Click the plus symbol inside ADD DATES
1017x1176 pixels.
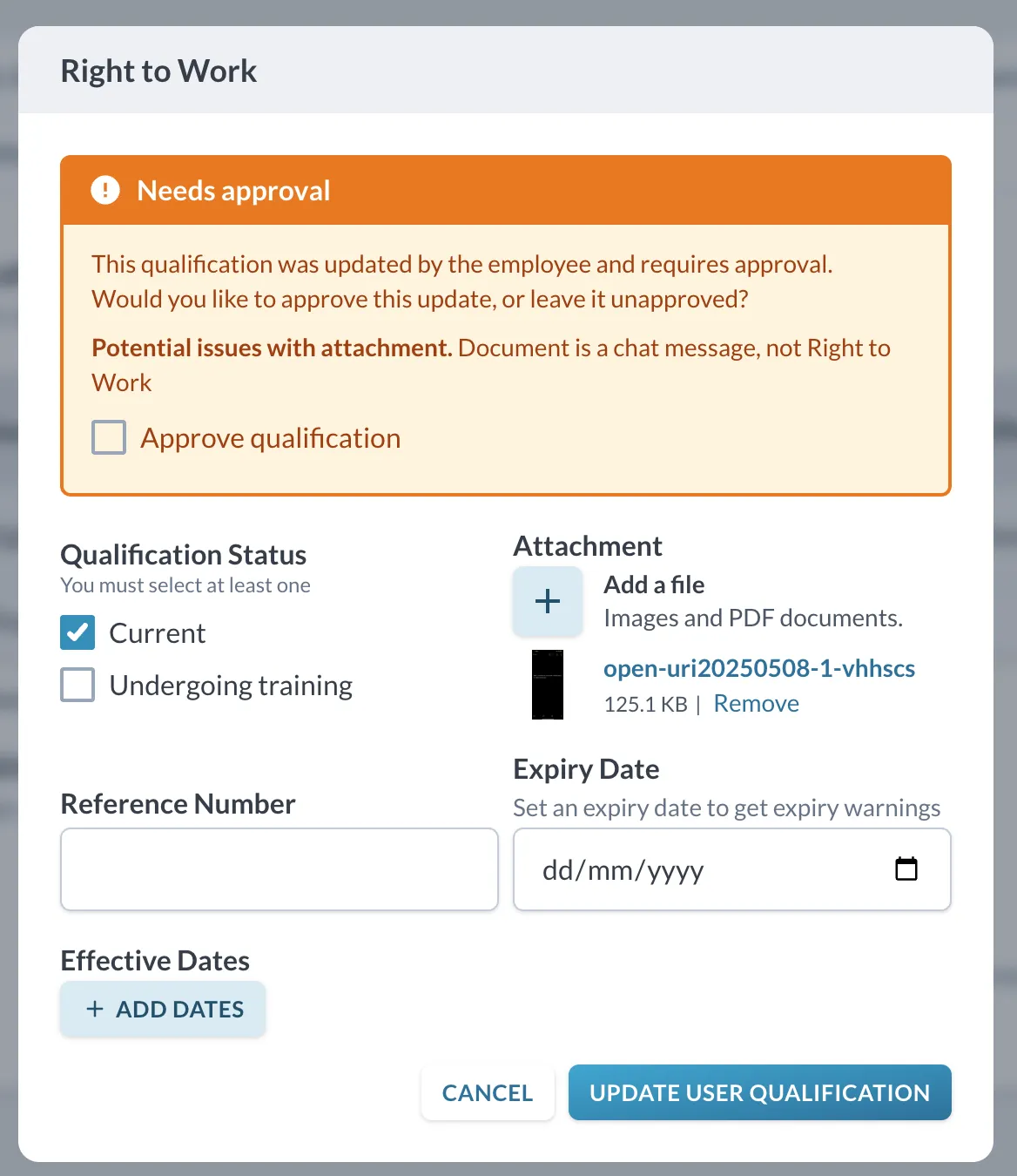click(95, 1009)
